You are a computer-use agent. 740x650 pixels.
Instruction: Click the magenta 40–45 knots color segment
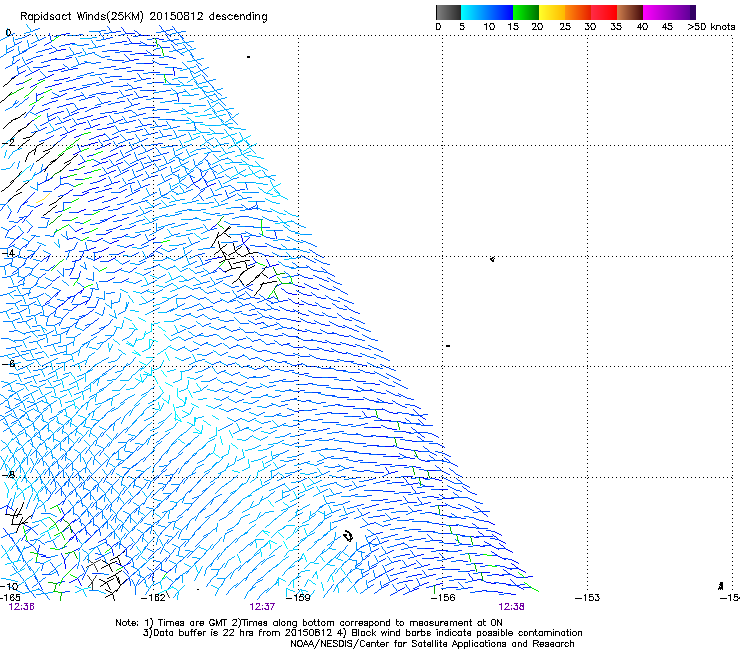coord(656,12)
